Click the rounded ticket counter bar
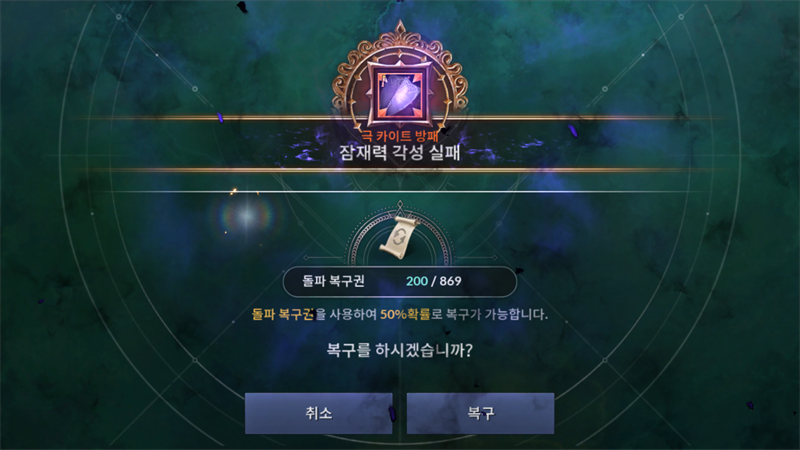Screen dimensions: 800x450 coord(399,281)
